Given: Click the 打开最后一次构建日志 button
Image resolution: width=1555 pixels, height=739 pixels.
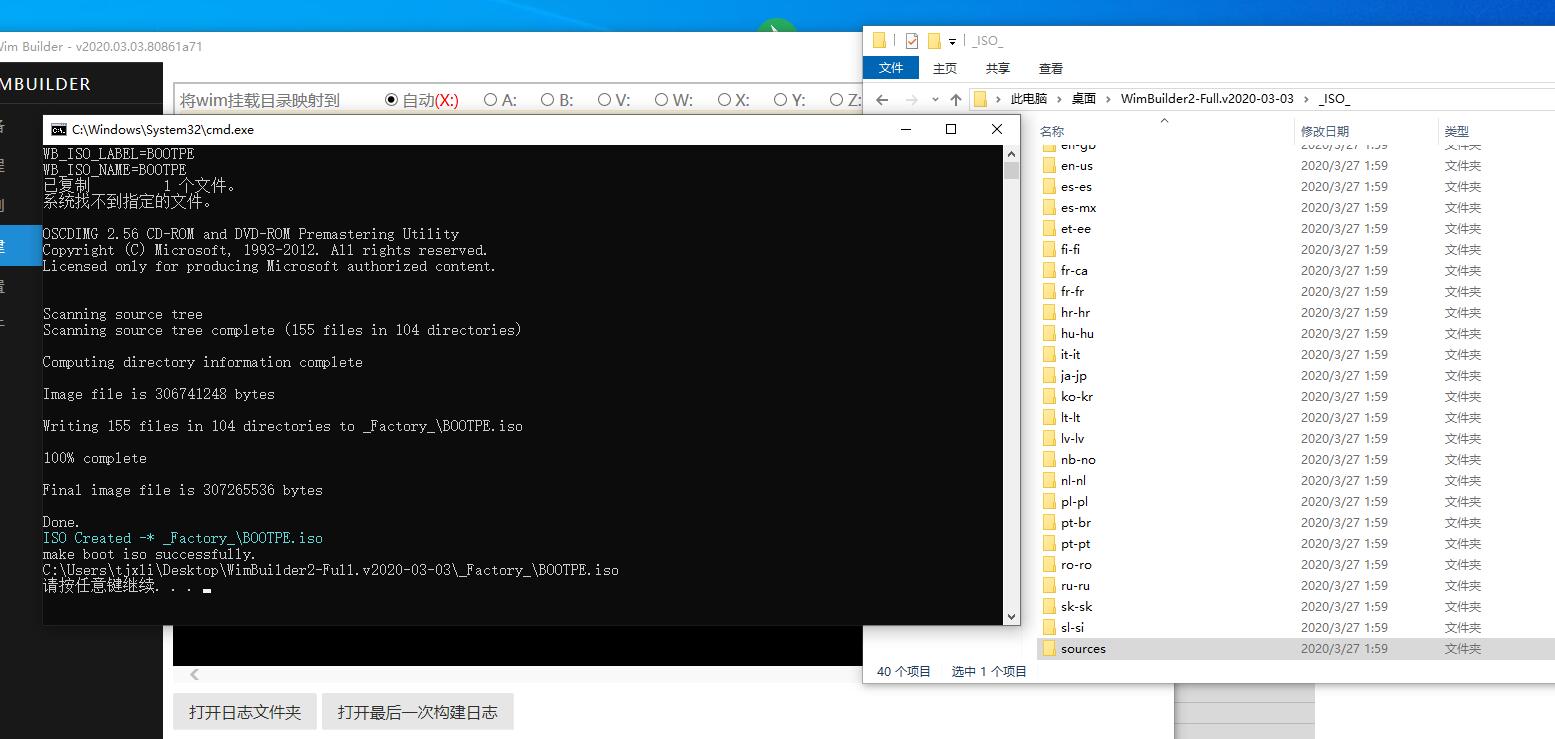Looking at the screenshot, I should coord(417,712).
